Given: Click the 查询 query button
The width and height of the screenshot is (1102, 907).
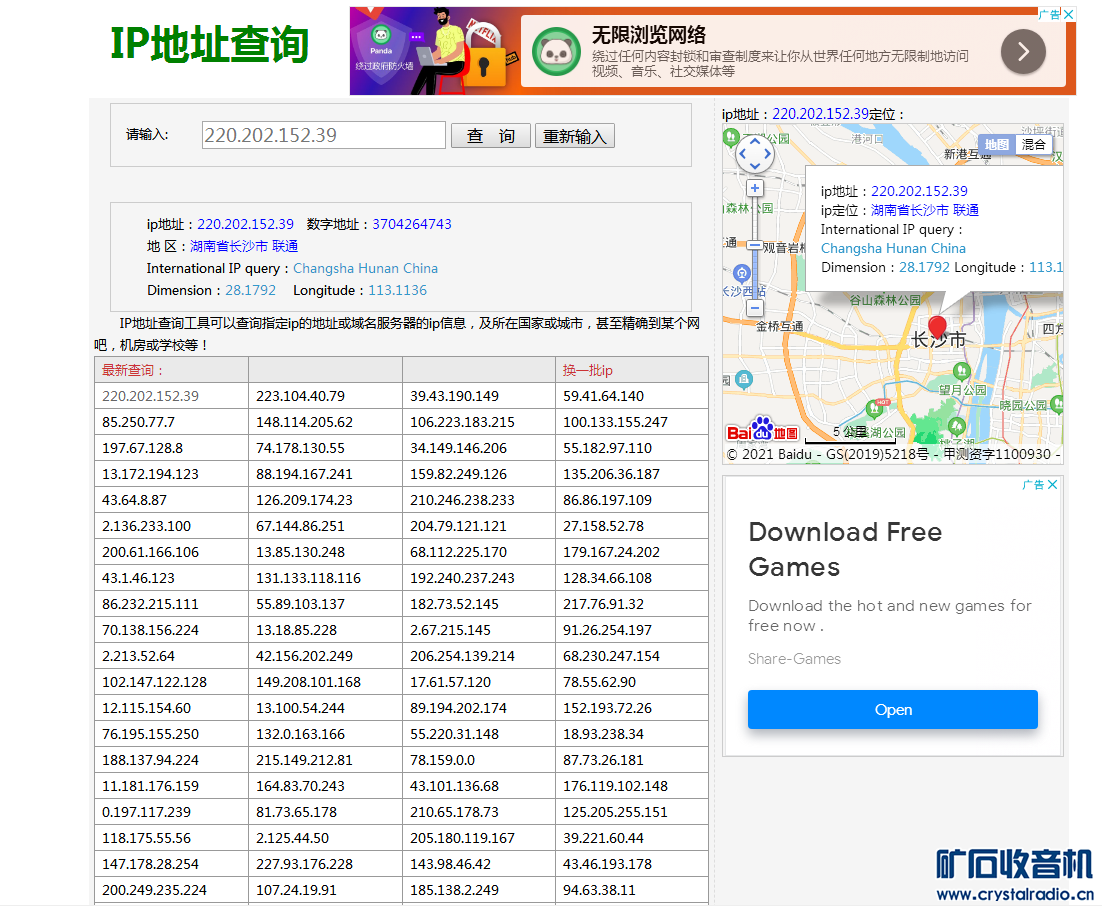Looking at the screenshot, I should (x=491, y=136).
